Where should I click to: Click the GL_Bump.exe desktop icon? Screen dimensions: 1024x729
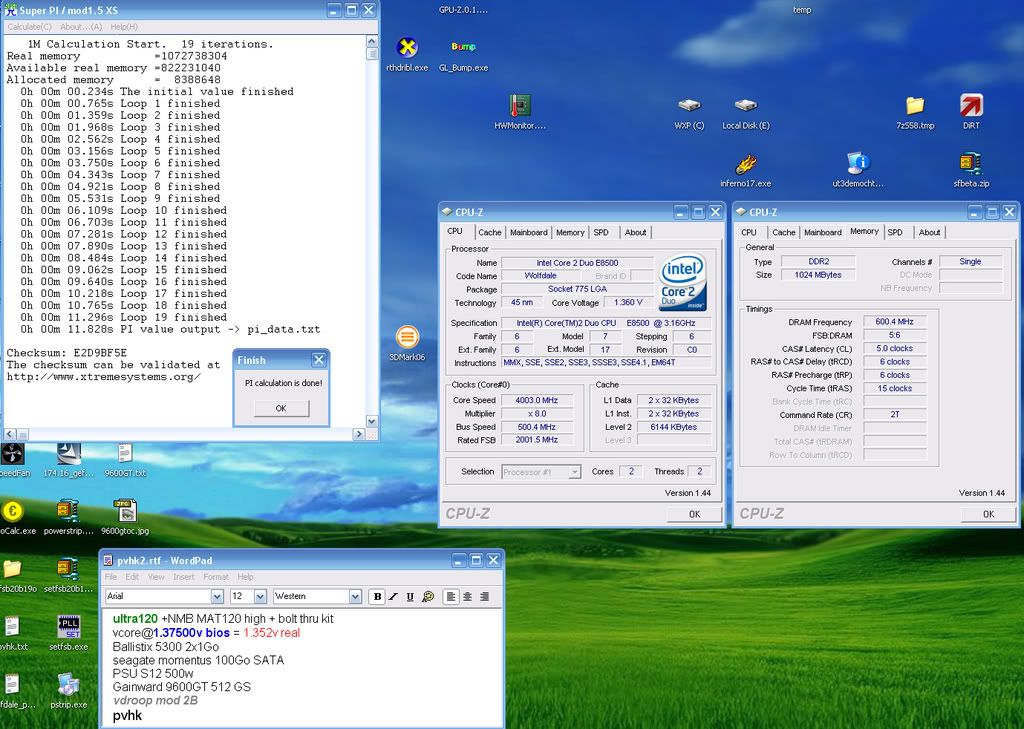coord(463,48)
